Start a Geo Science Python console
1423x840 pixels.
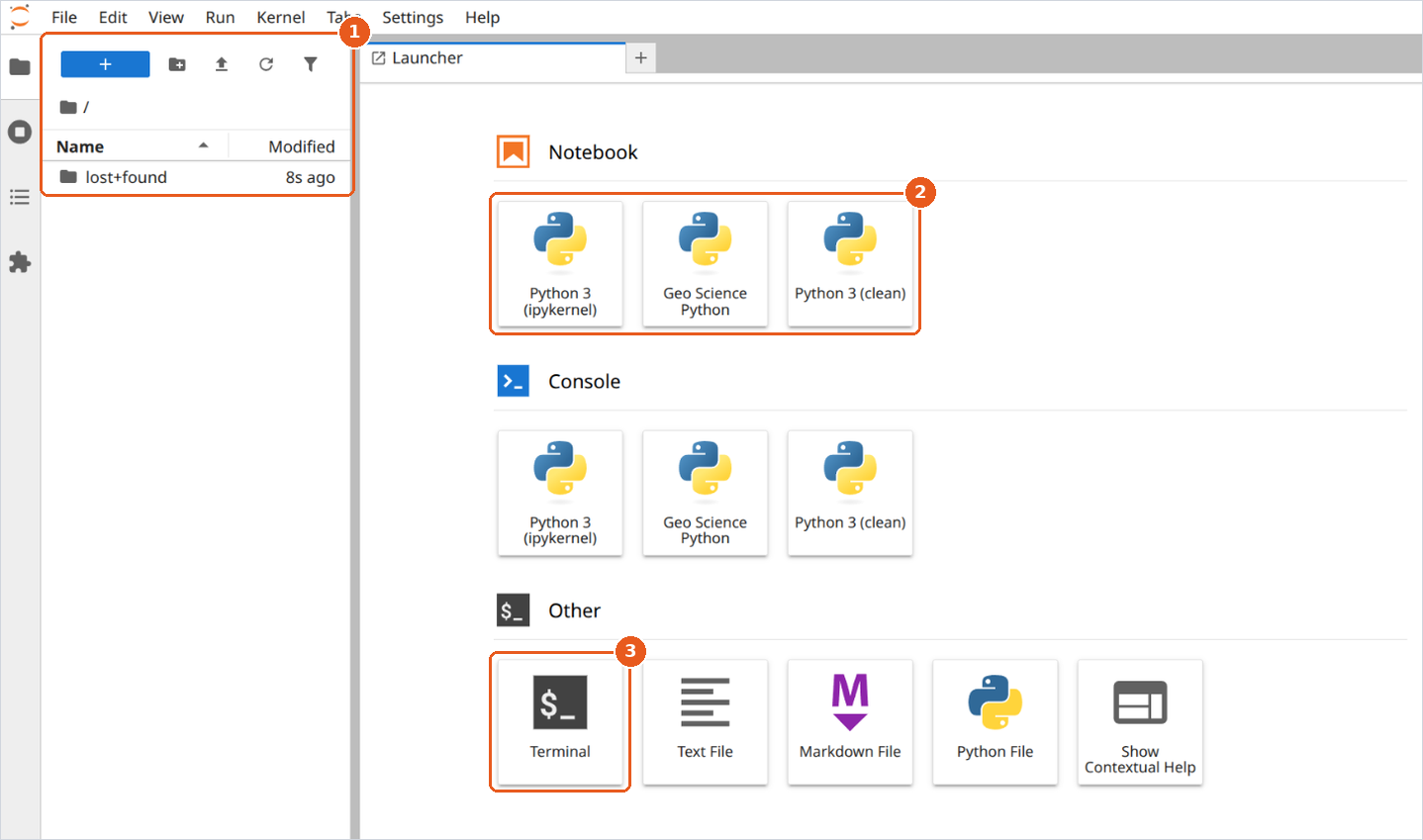coord(706,493)
